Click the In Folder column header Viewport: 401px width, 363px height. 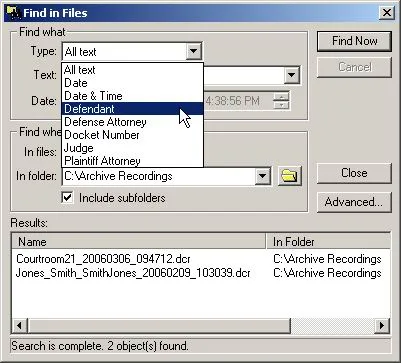(x=328, y=242)
